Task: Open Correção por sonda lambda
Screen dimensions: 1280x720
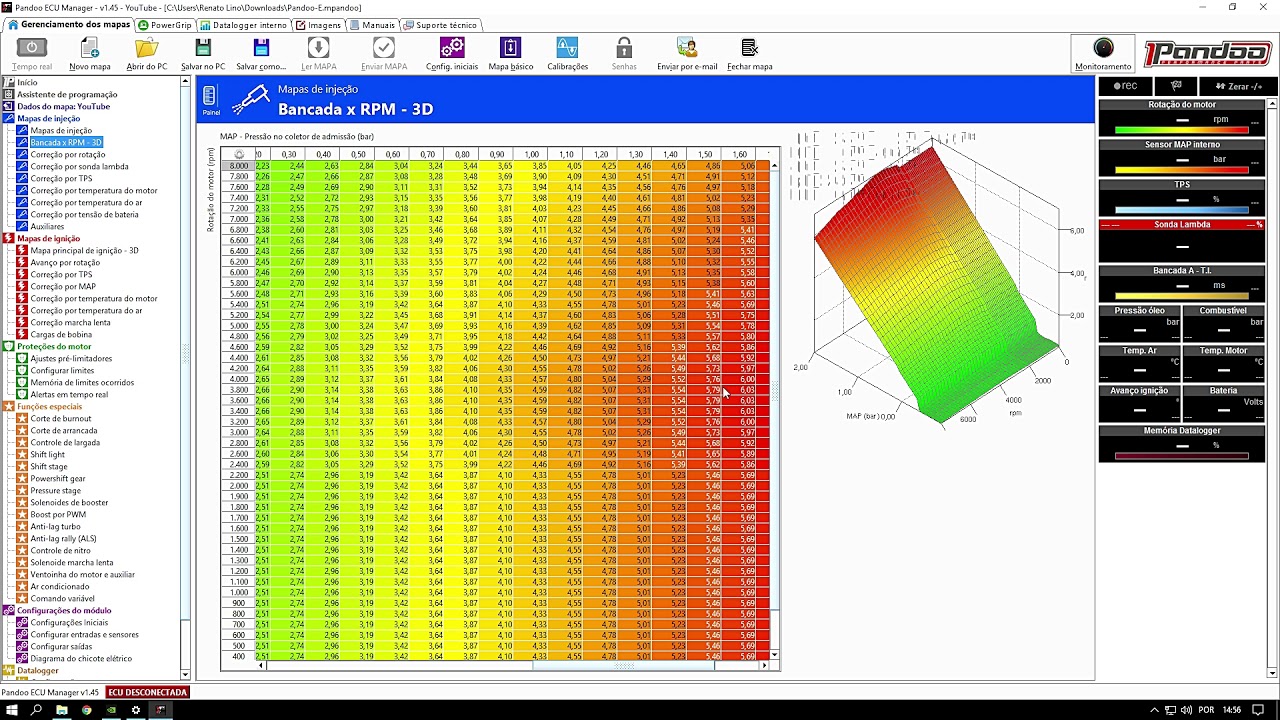Action: tap(79, 166)
